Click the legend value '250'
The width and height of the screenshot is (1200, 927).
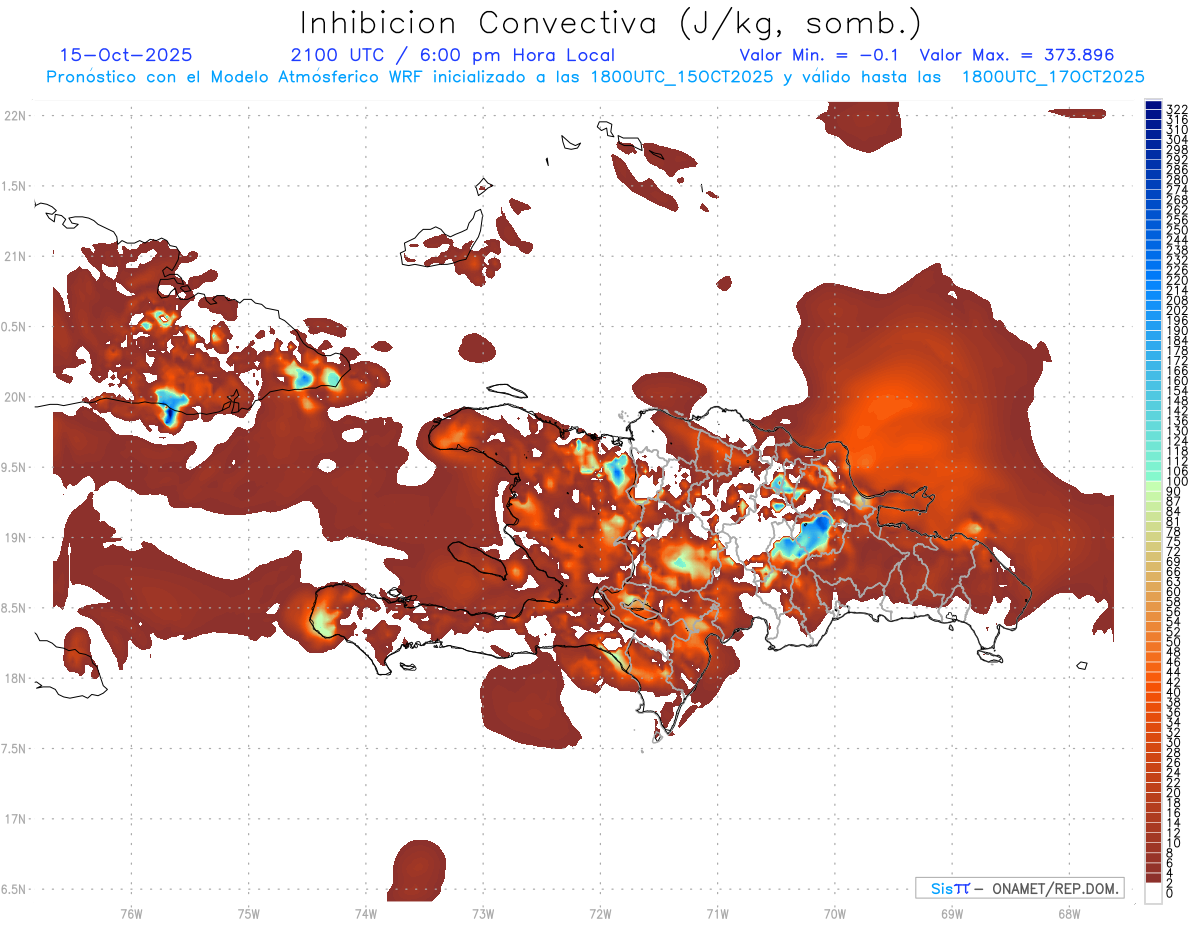(1176, 230)
